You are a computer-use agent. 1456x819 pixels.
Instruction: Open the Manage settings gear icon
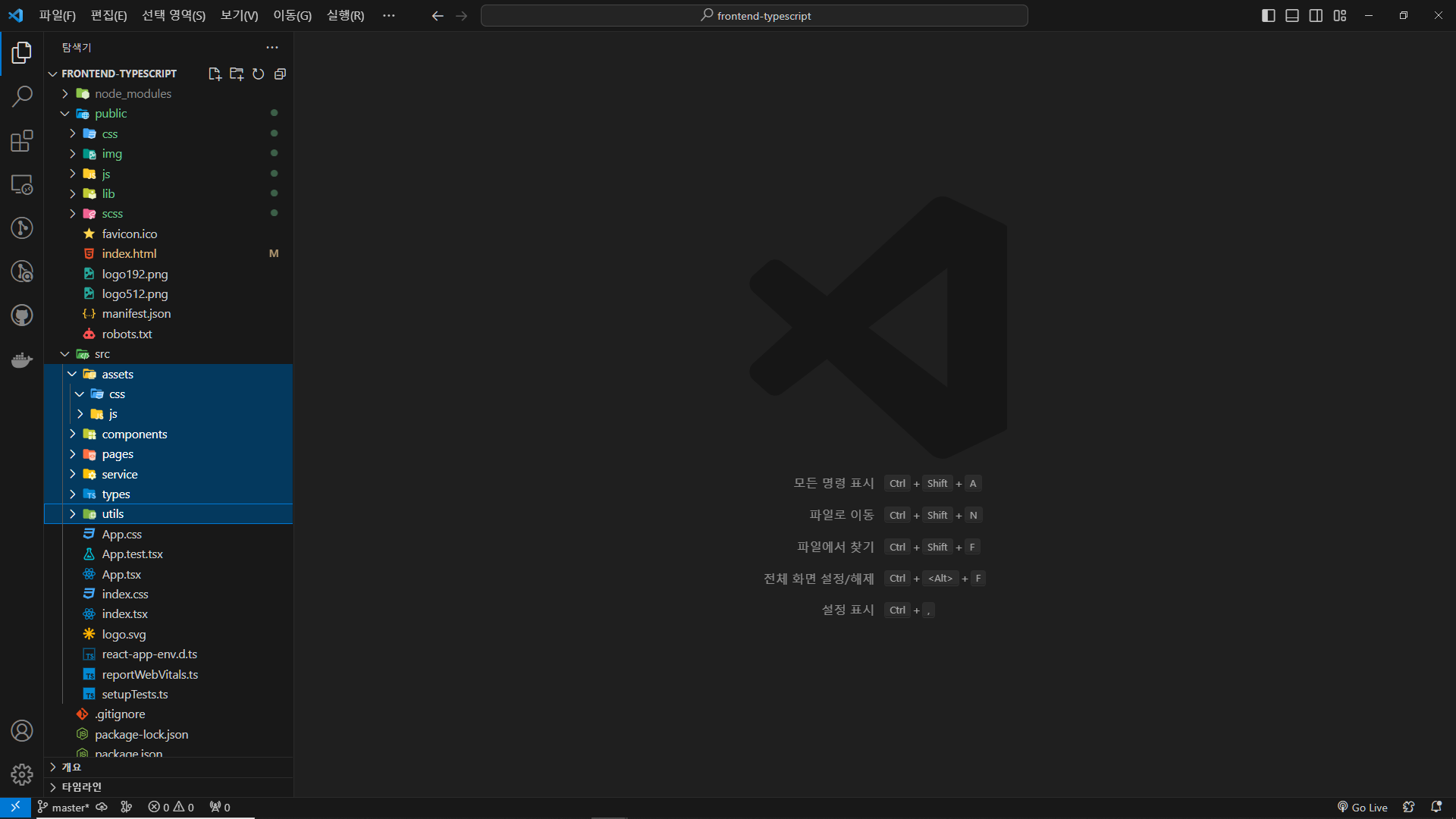tap(22, 774)
